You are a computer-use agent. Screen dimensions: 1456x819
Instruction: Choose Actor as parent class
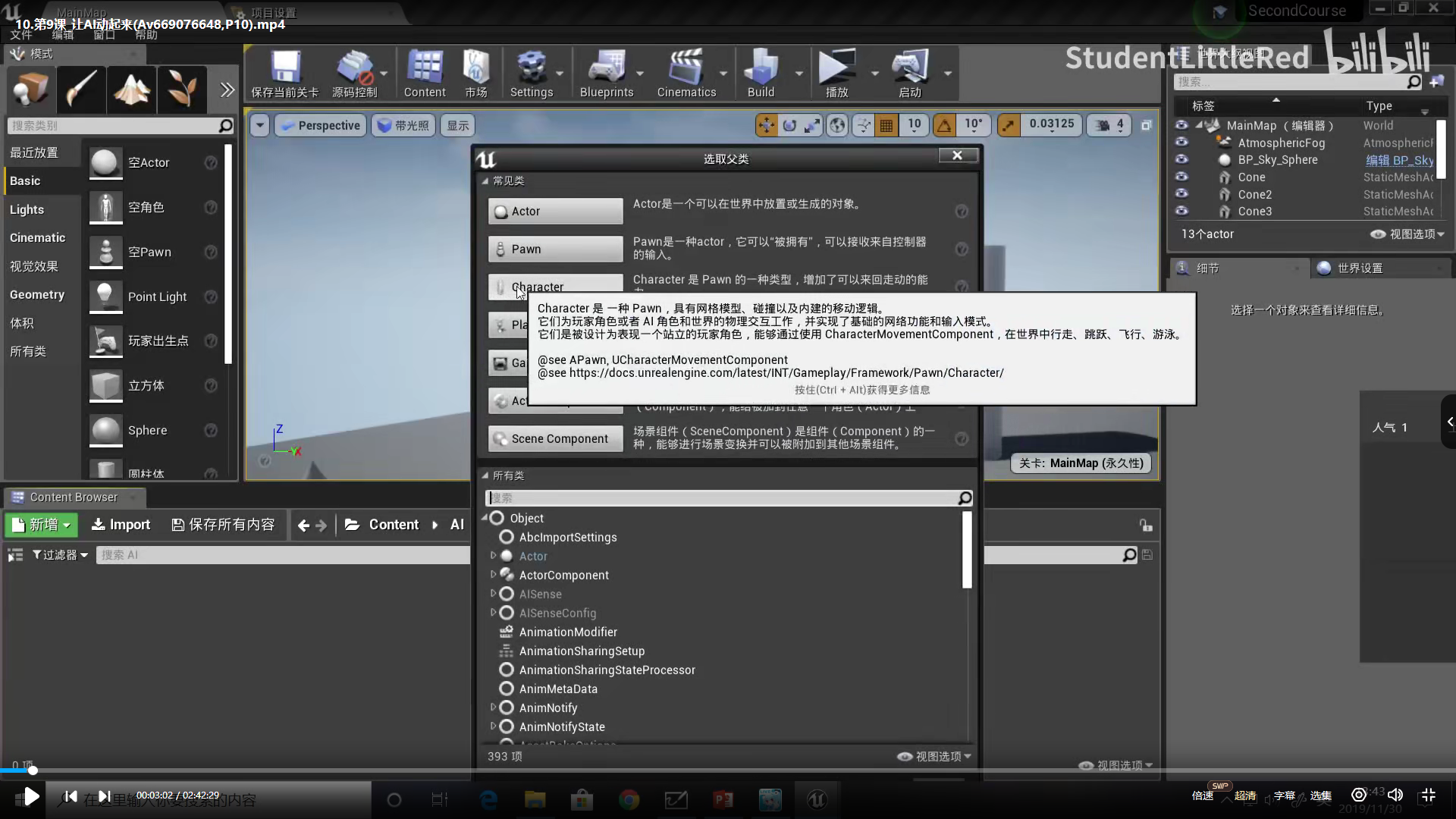coord(555,211)
